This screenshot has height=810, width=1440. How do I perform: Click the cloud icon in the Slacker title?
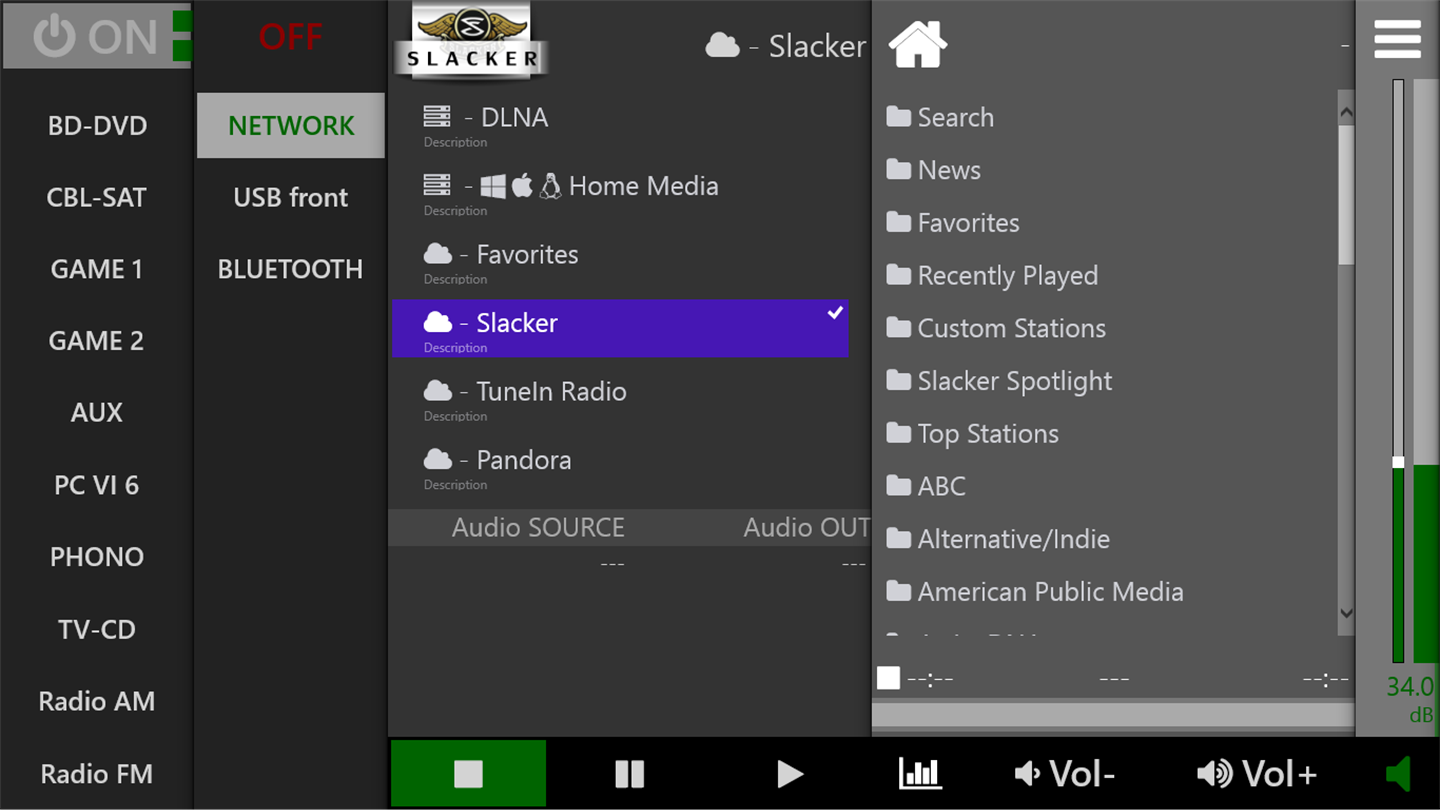722,45
